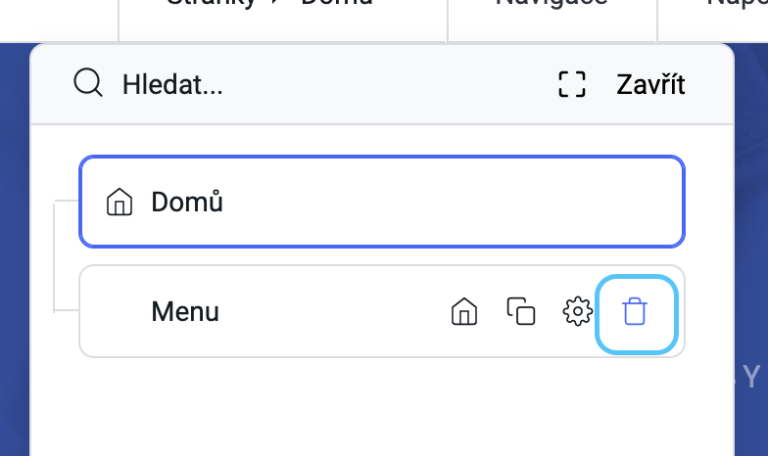Click the Domů breadcrumb in top bar
This screenshot has width=768, height=456.
[336, 3]
